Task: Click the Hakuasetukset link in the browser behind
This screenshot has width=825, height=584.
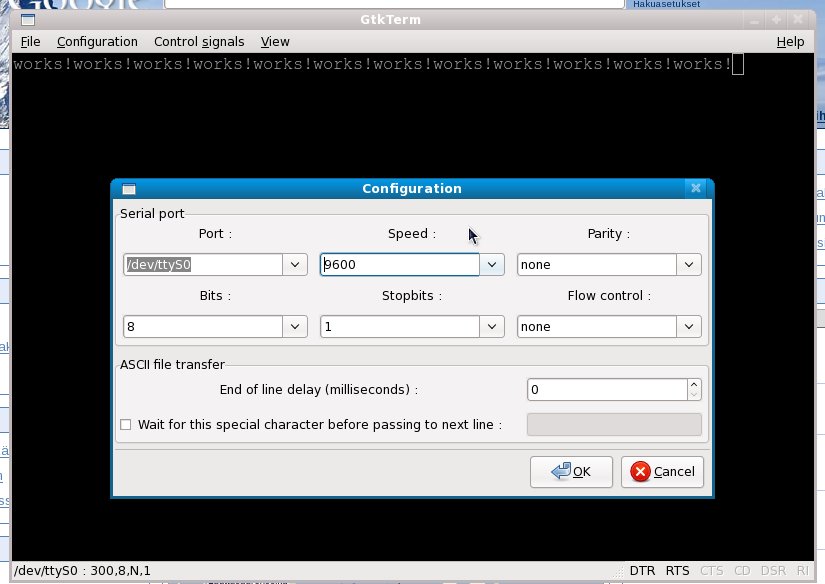Action: tap(667, 4)
